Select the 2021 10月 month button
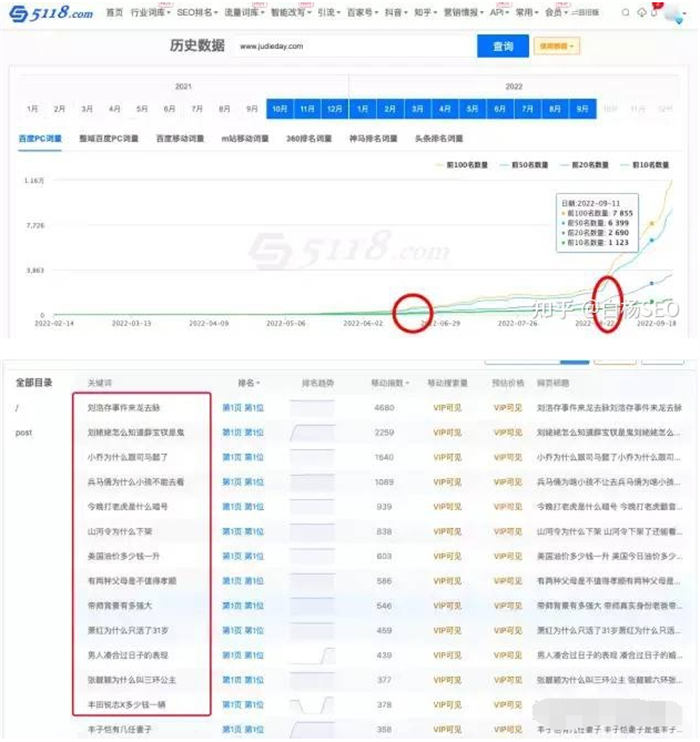Viewport: 700px width, 742px height. tap(280, 109)
